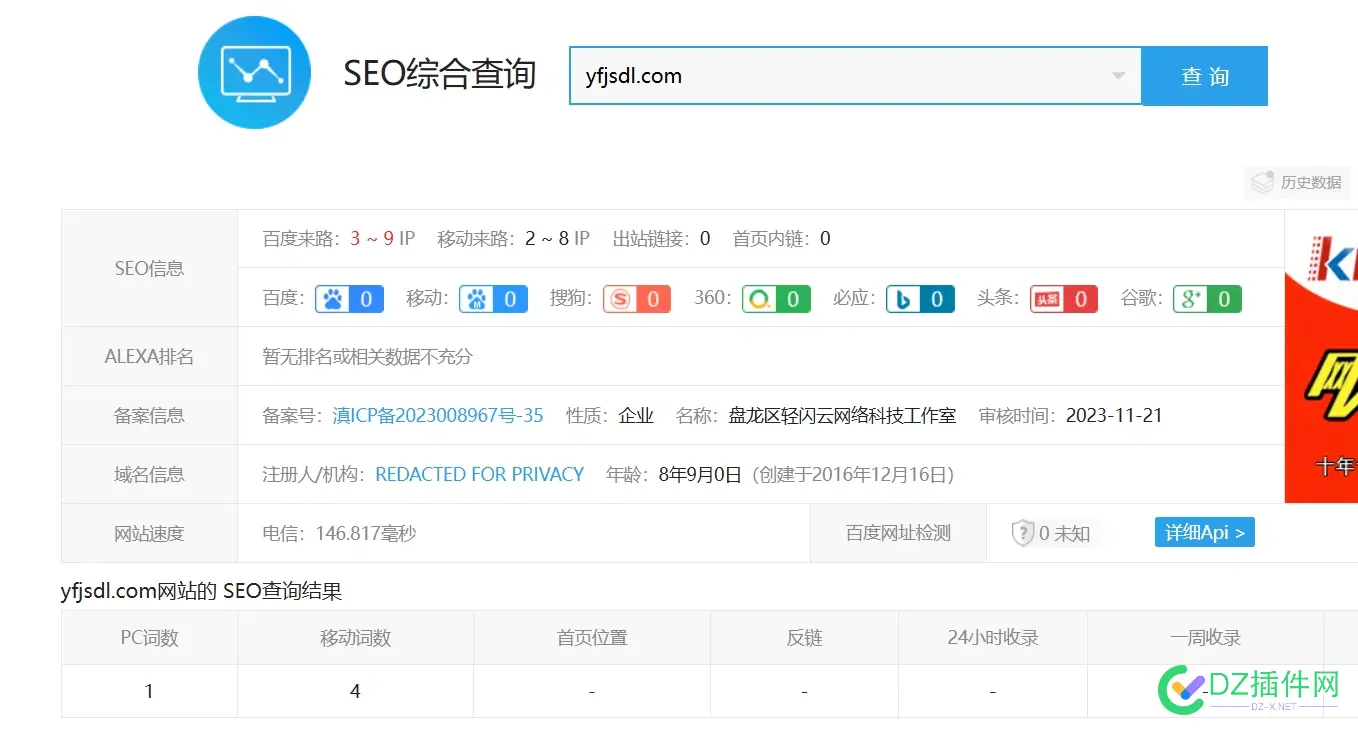Screen dimensions: 1358x730
Task: Open the 详细Api details button
Action: pos(1204,532)
